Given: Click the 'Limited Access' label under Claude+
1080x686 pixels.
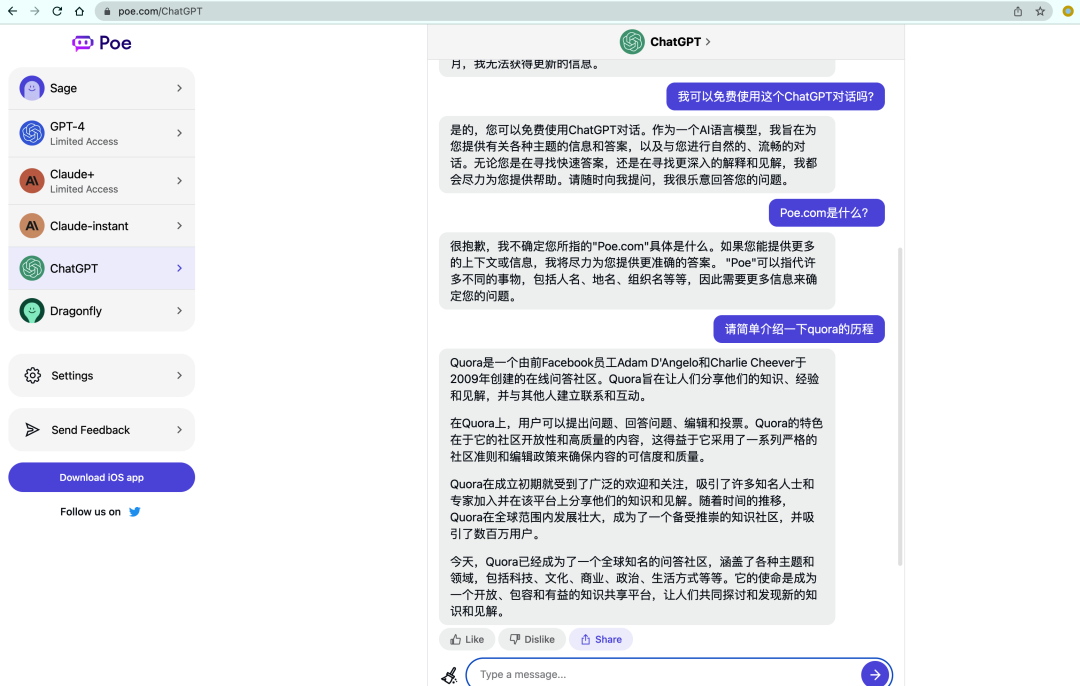Looking at the screenshot, I should click(x=84, y=189).
